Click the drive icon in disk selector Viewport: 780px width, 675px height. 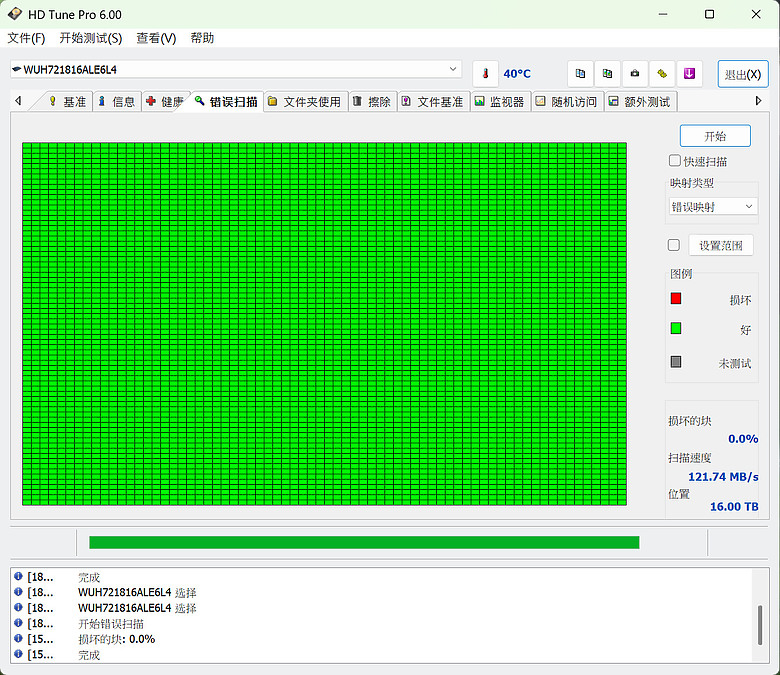pos(16,69)
